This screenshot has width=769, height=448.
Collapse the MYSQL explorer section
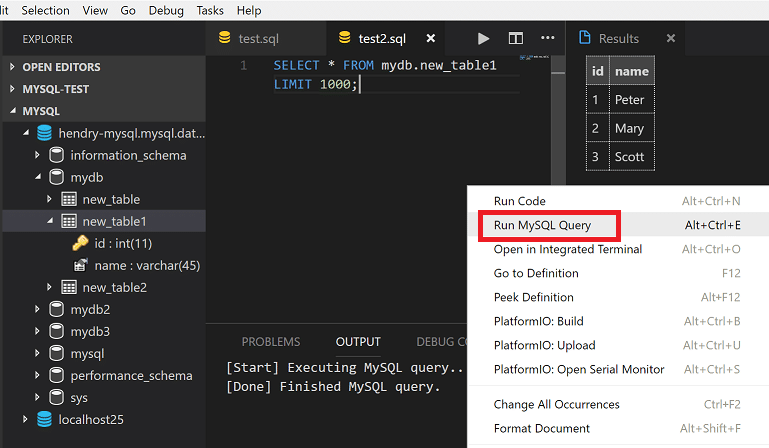point(13,111)
